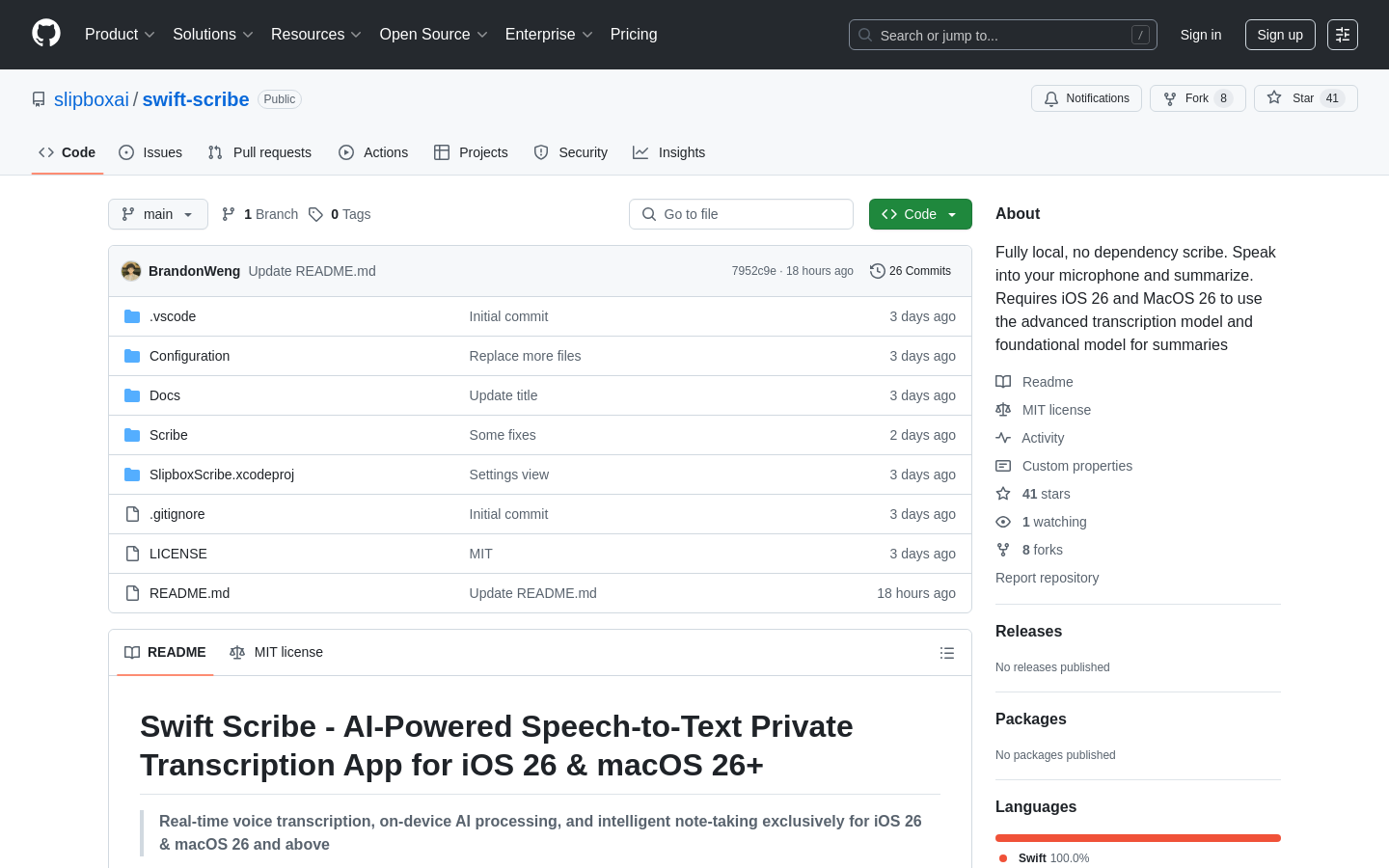
Task: Expand the Enterprise menu
Action: pyautogui.click(x=549, y=35)
